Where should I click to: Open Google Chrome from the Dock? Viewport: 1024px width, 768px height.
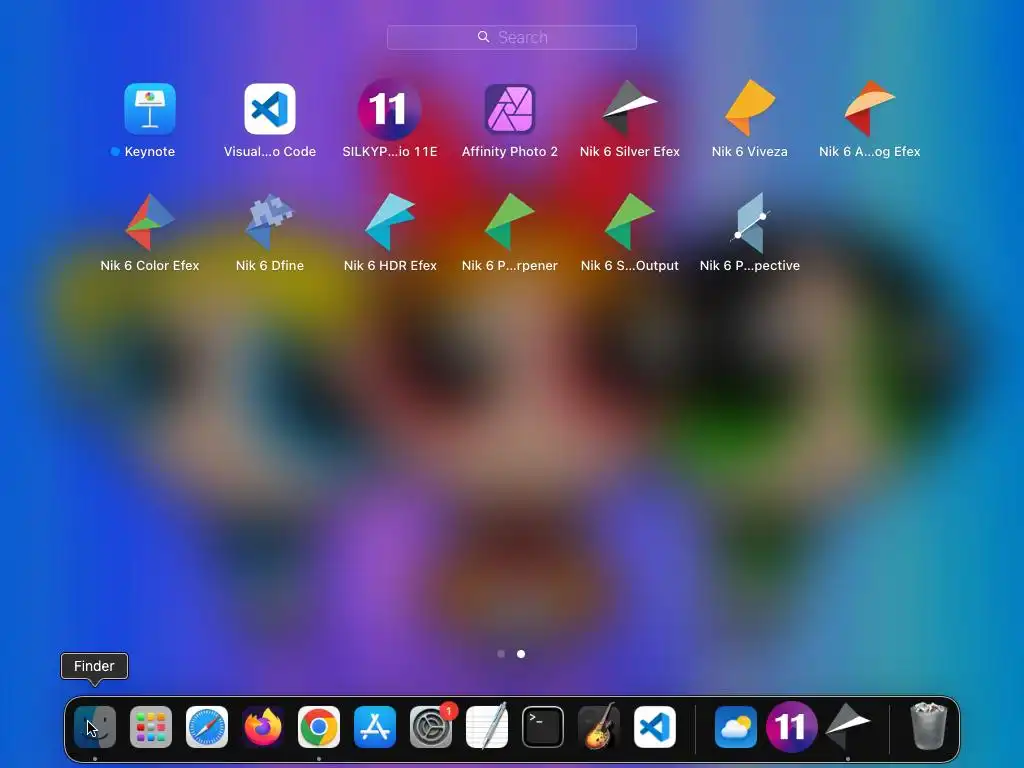pyautogui.click(x=319, y=727)
